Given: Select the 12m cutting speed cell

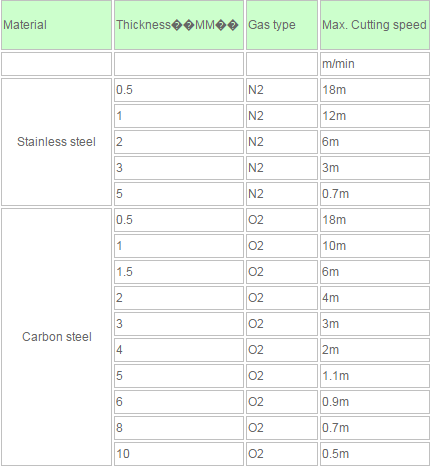Looking at the screenshot, I should coord(375,116).
